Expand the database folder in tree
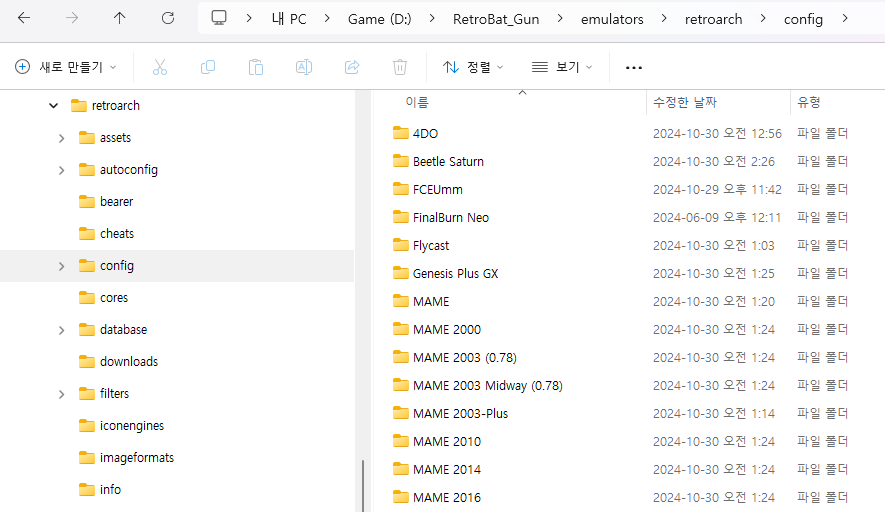The image size is (885, 512). (62, 330)
